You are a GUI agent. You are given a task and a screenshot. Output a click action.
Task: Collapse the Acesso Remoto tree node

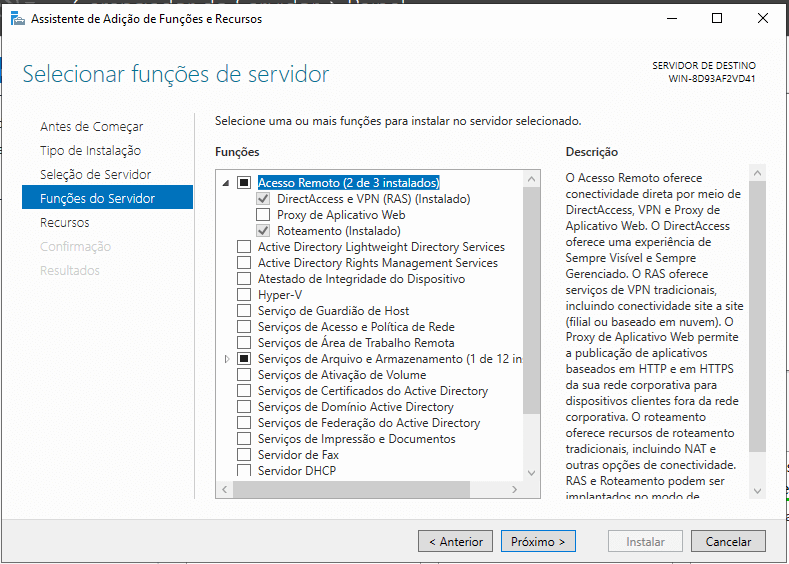coord(226,183)
